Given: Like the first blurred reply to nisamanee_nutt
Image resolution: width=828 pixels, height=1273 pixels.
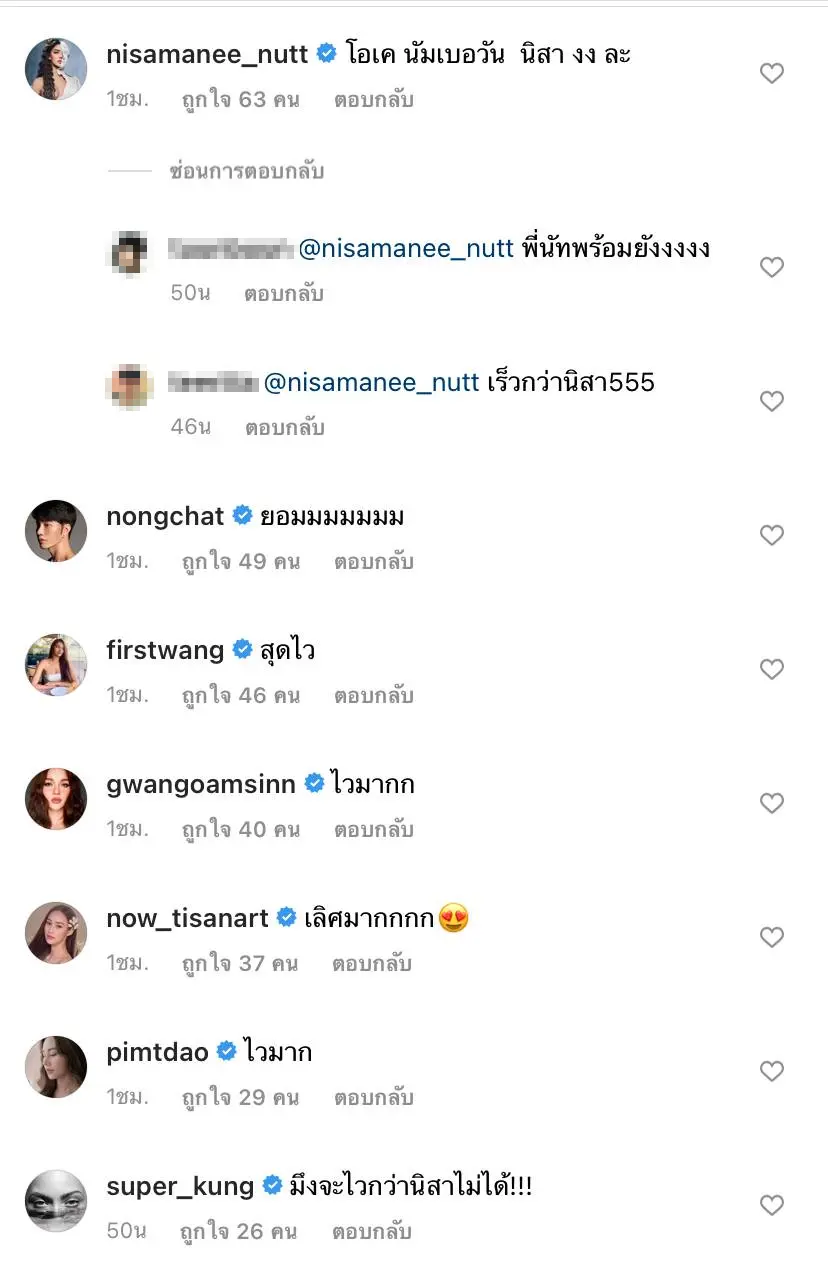Looking at the screenshot, I should coord(771,267).
